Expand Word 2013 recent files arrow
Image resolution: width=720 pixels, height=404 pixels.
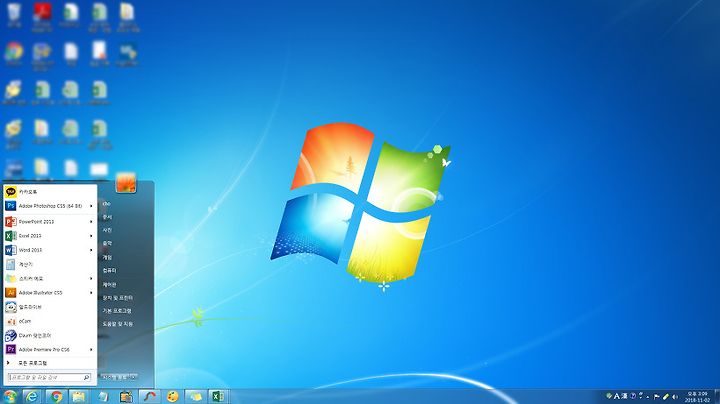click(91, 250)
